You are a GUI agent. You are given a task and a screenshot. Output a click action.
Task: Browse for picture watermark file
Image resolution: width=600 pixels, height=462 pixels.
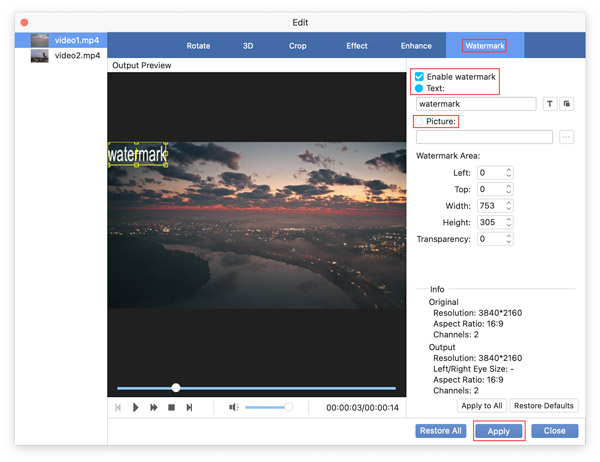(x=567, y=137)
